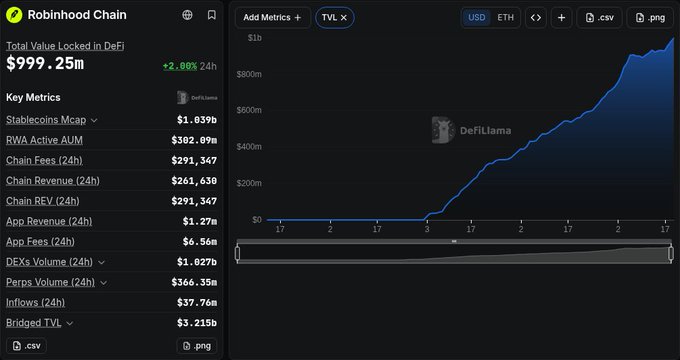This screenshot has width=680, height=360.
Task: Expand Perps Volume (24h) breakdown
Action: click(x=104, y=282)
